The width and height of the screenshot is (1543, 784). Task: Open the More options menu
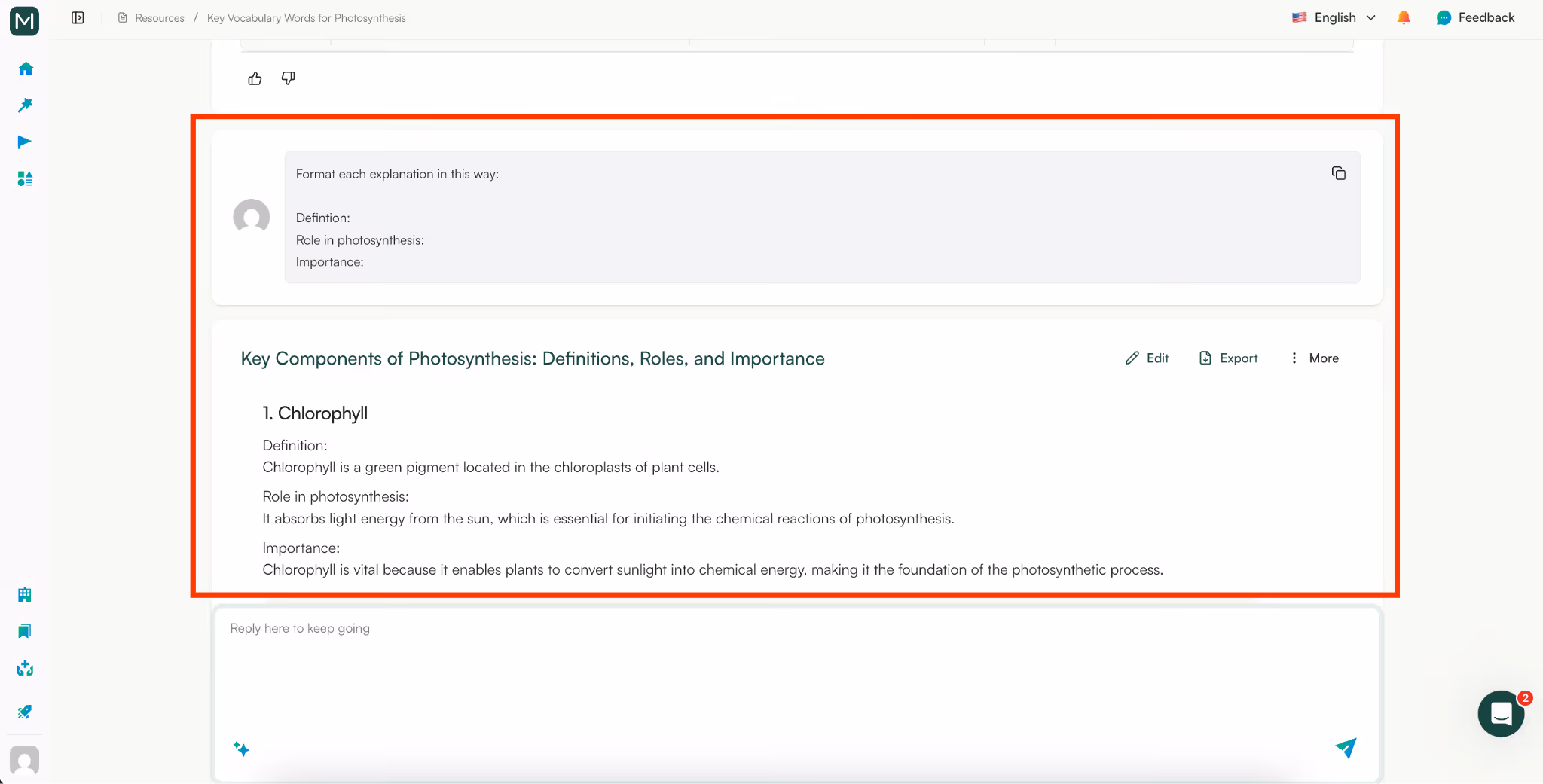coord(1314,358)
